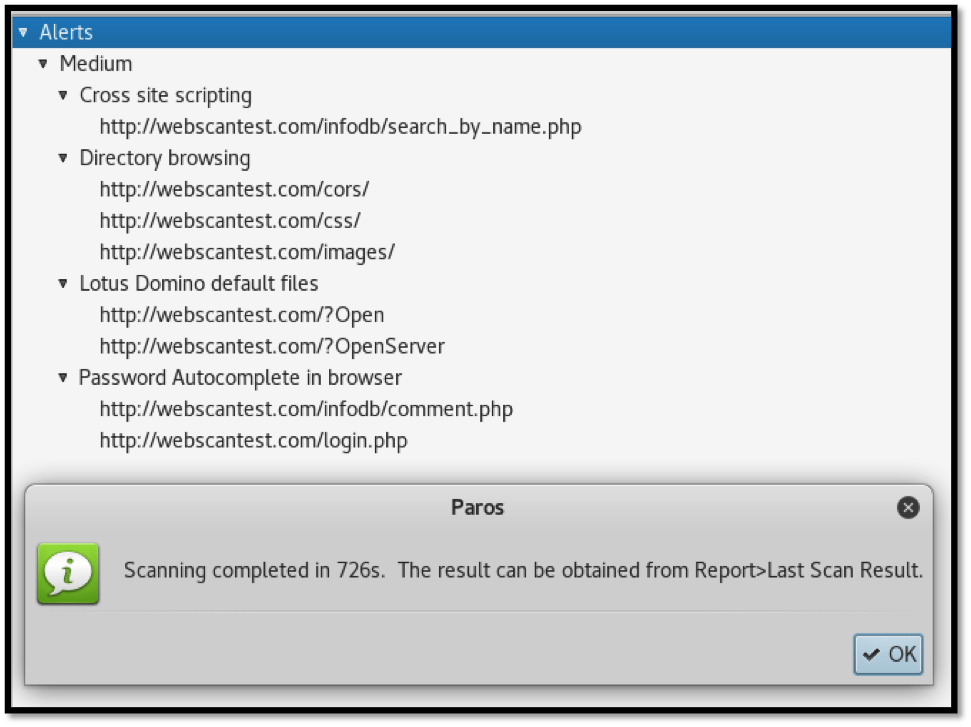Collapse Password Autocomplete in browser group
This screenshot has height=727, width=971.
pyautogui.click(x=63, y=378)
